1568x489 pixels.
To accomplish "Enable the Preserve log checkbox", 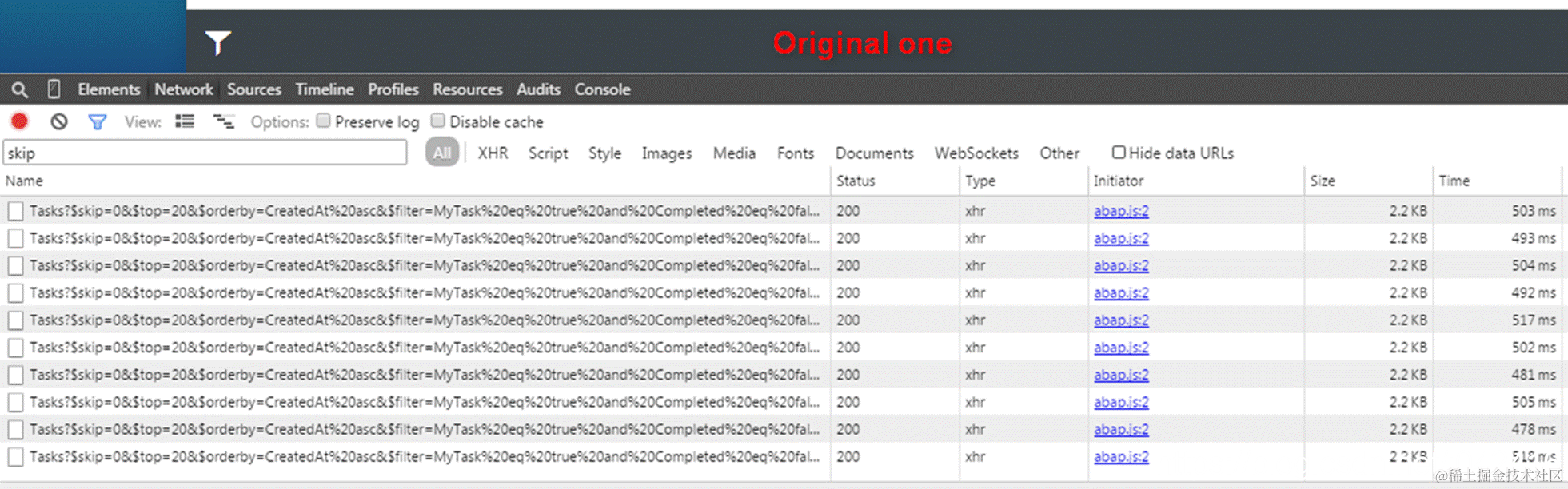I will click(x=323, y=121).
